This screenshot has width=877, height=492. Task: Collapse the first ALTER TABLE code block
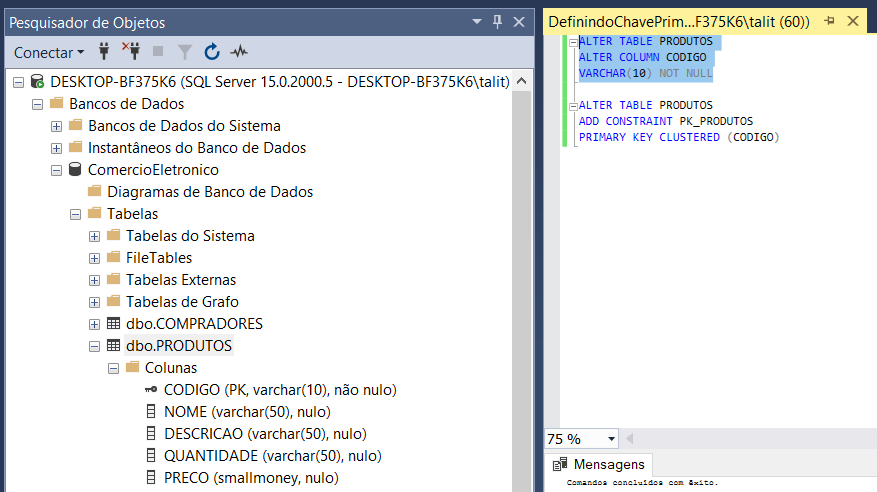pyautogui.click(x=573, y=42)
